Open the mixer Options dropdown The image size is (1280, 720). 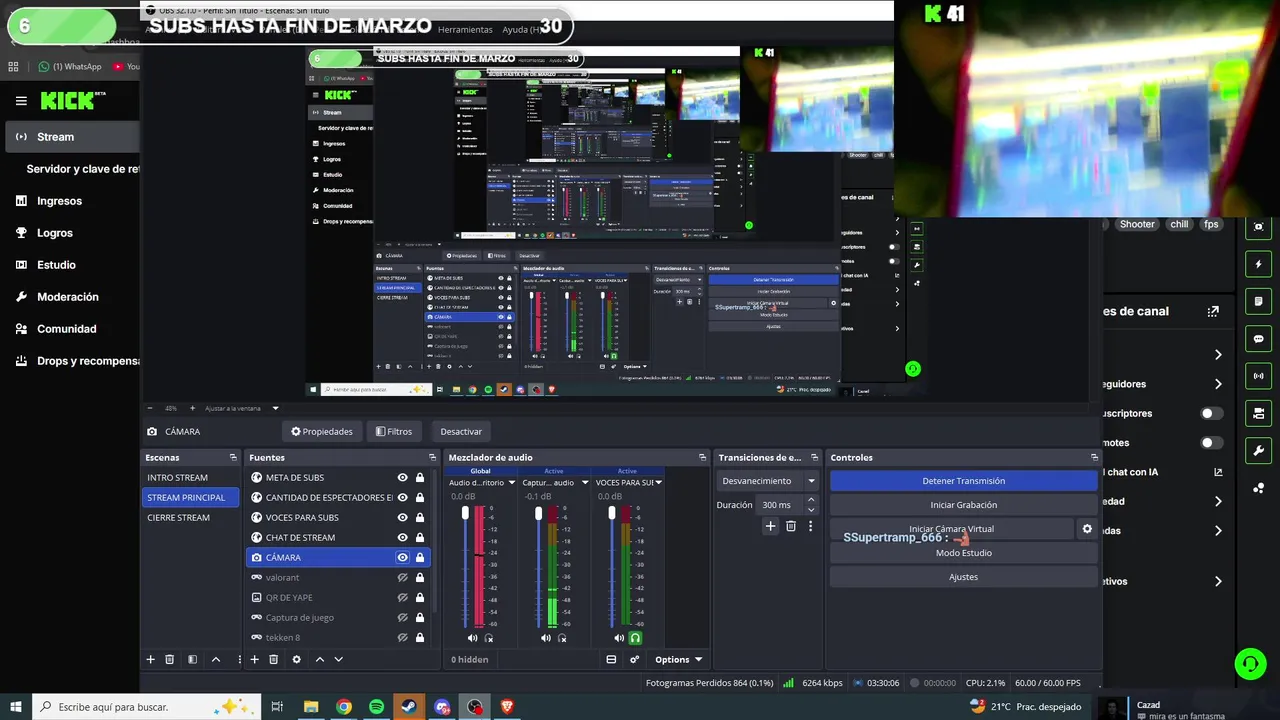[x=679, y=659]
